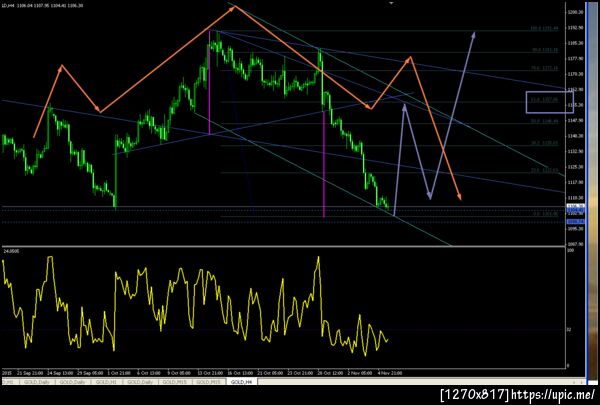This screenshot has width=600, height=405.
Task: Select the 2 Nov 05:00 time label
Action: pyautogui.click(x=359, y=372)
